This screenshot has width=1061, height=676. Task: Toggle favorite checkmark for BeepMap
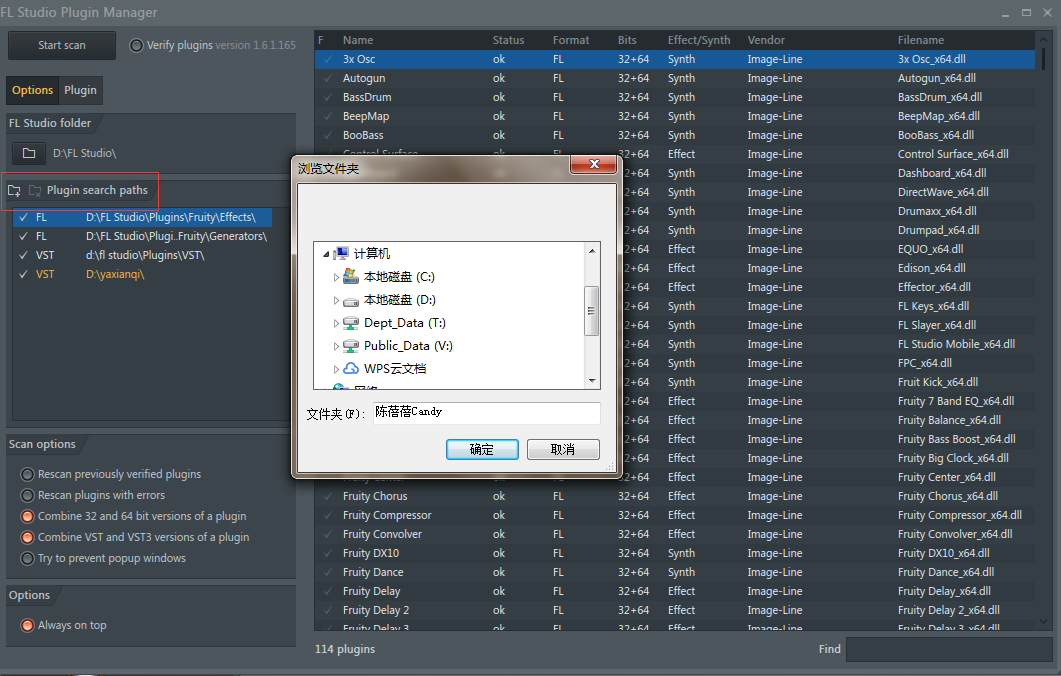tap(328, 116)
